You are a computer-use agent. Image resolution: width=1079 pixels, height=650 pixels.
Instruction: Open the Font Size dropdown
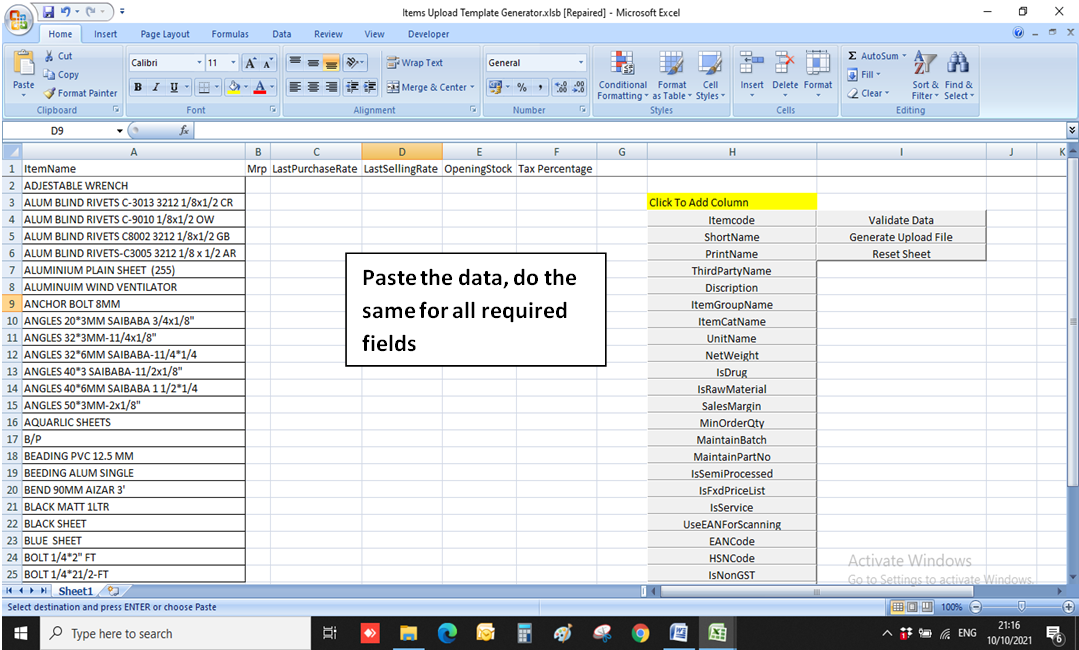pos(224,63)
